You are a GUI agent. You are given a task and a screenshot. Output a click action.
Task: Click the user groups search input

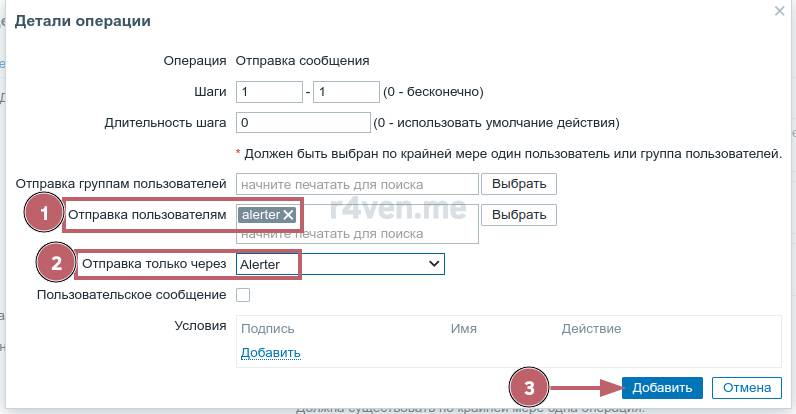click(x=357, y=184)
